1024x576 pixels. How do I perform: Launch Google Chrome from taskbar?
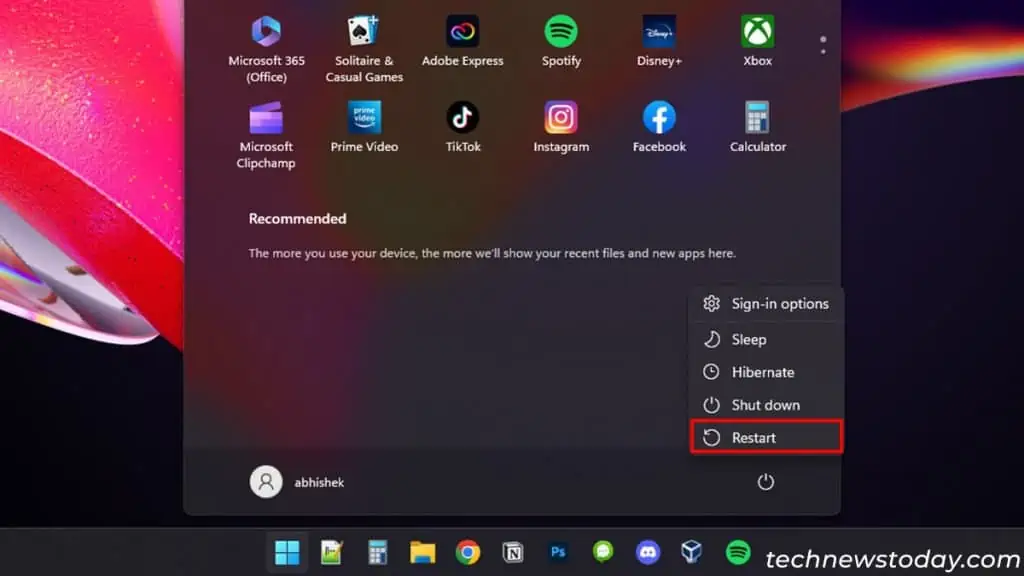468,552
